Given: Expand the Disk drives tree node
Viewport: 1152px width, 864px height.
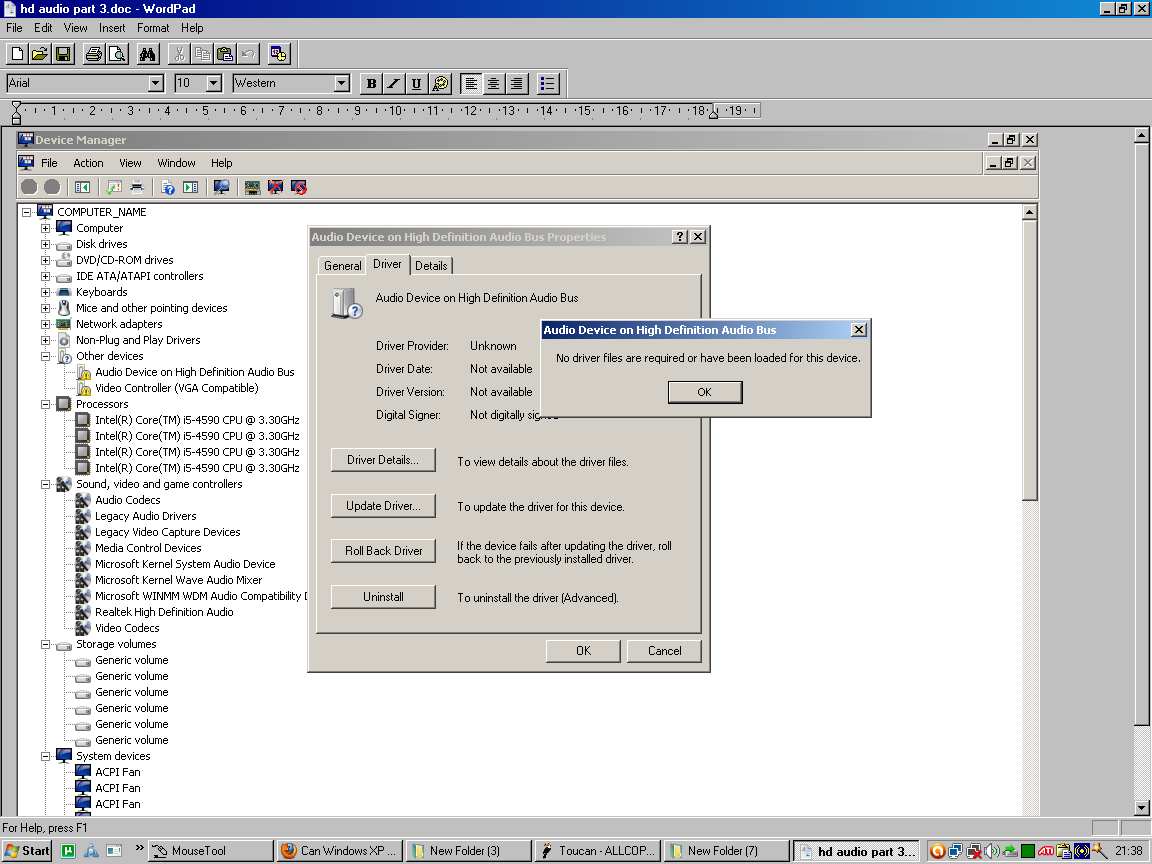Looking at the screenshot, I should pos(46,244).
